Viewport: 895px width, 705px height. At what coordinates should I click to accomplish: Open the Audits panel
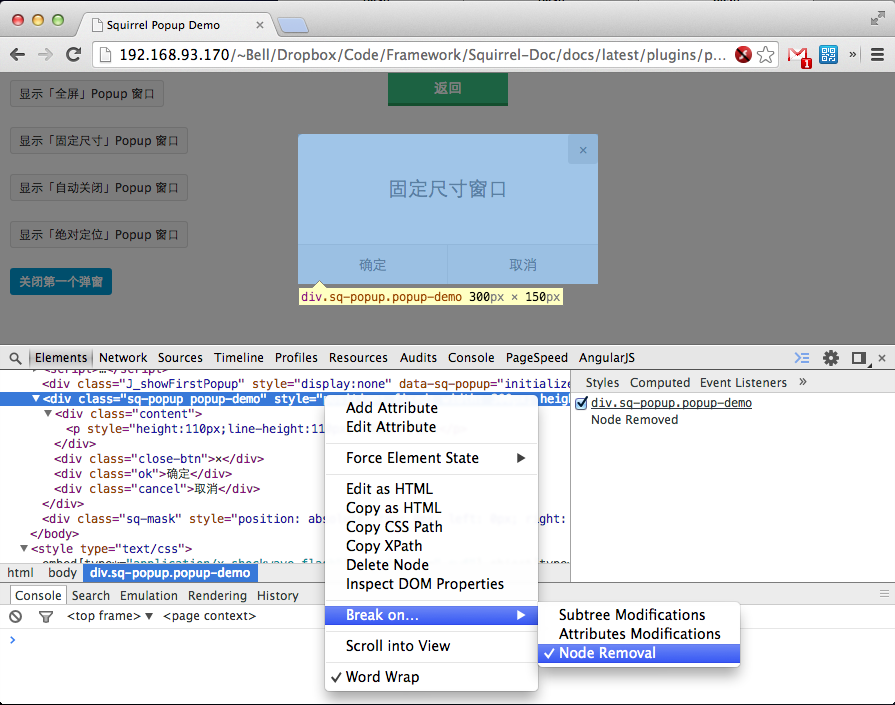tap(418, 358)
